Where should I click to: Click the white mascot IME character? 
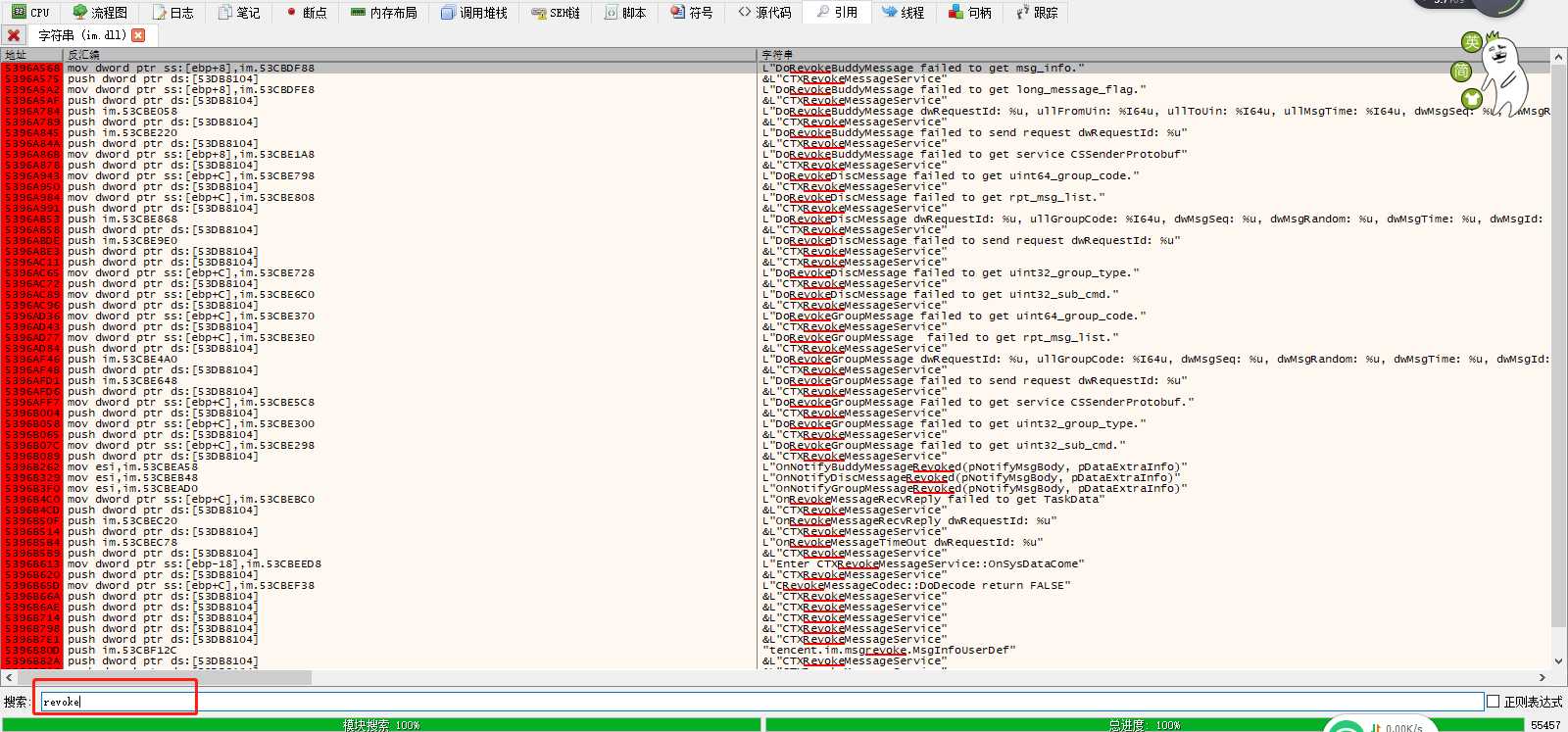point(1504,74)
